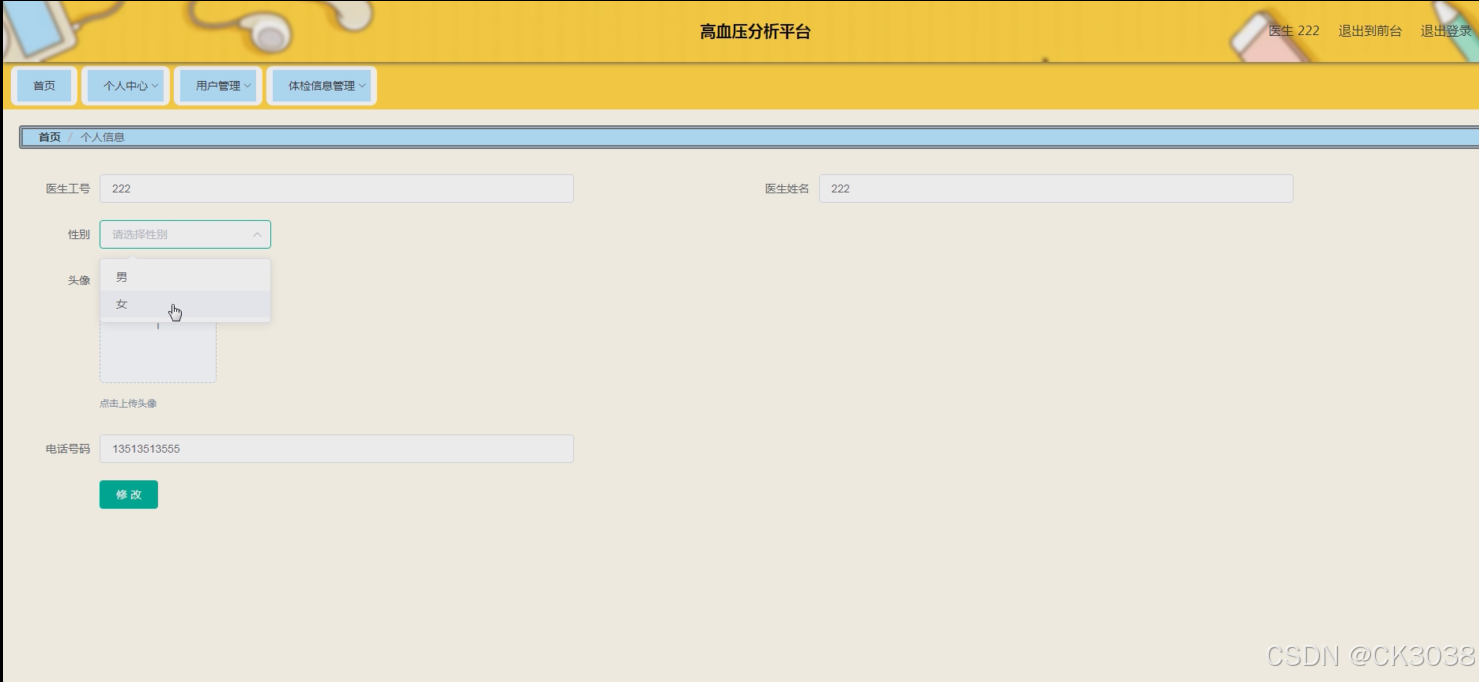Click inside the 医生工号 input field
Screen dimensions: 1479x682
pos(337,188)
